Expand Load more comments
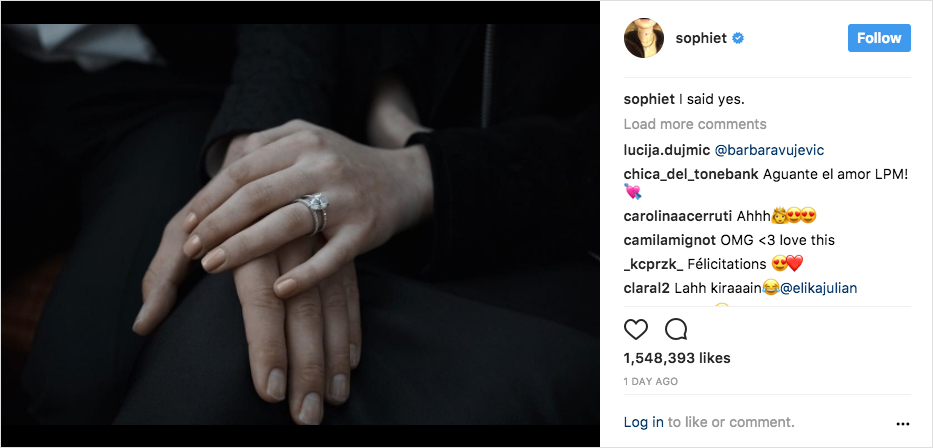The width and height of the screenshot is (933, 448). (x=695, y=124)
